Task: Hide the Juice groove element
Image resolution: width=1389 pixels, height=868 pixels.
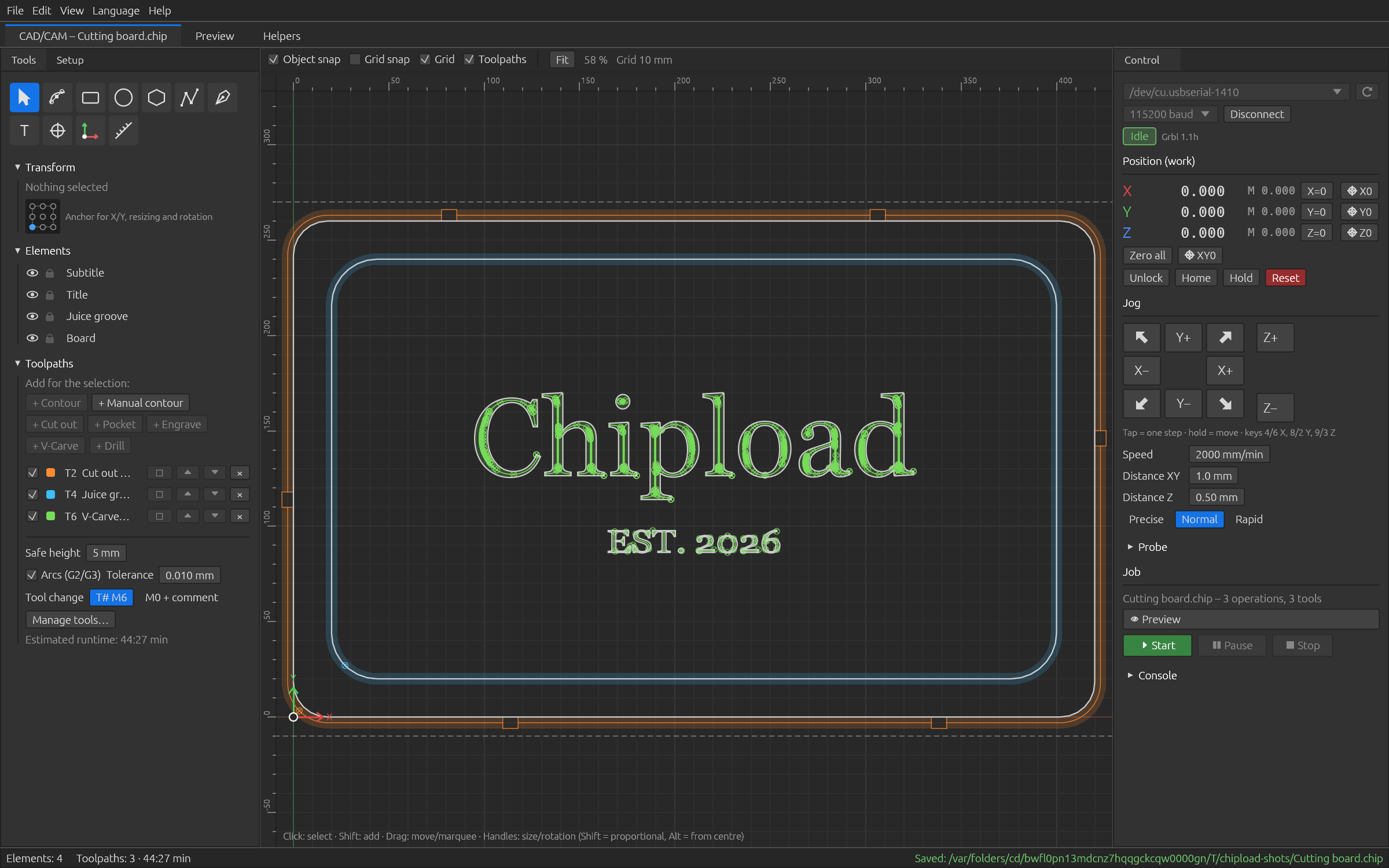Action: click(x=32, y=317)
